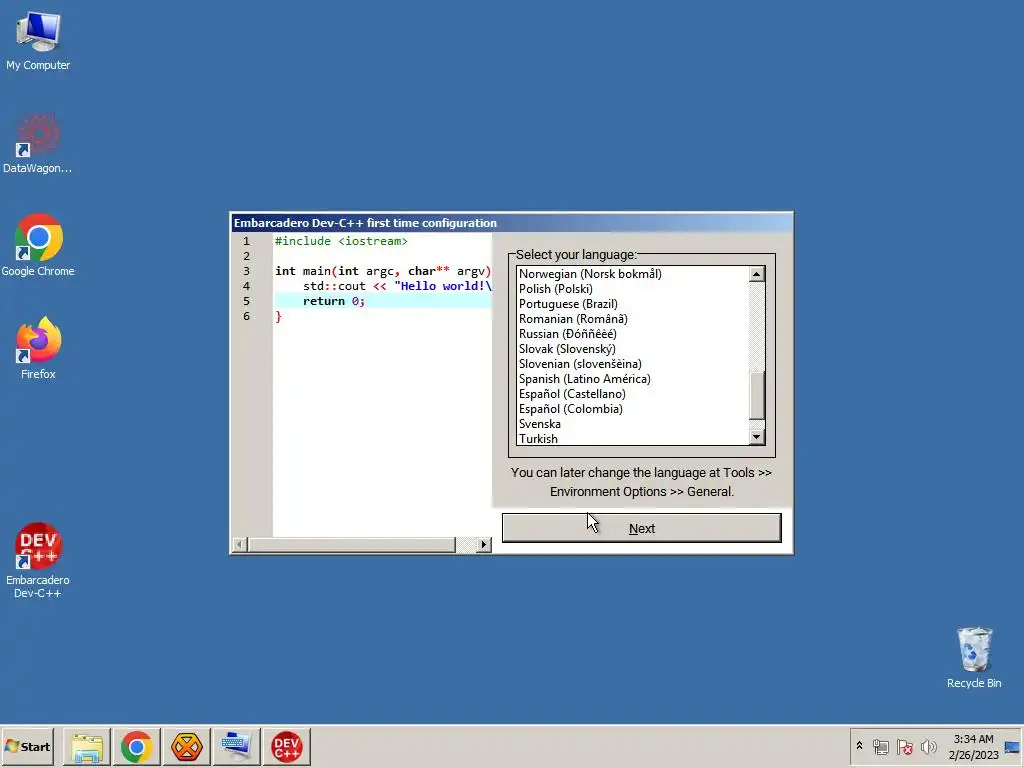
Task: Select the Slovenian language entry
Action: coord(632,364)
